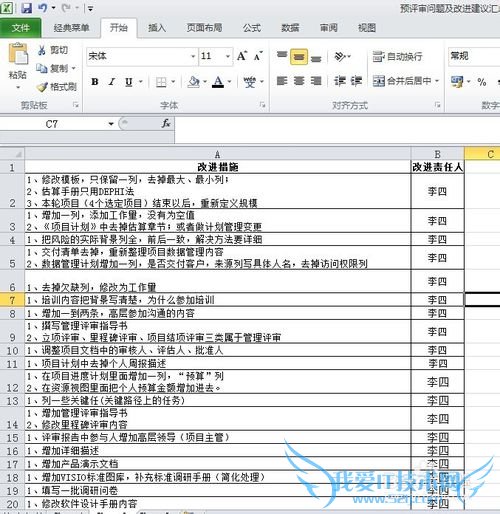The width and height of the screenshot is (500, 514).
Task: Click the Borders grid icon
Action: [x=161, y=82]
